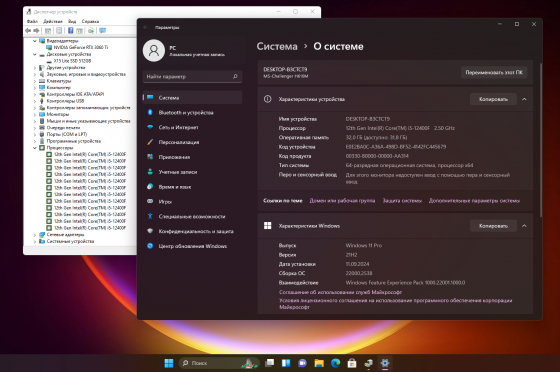Open Защита системы link
560x372 pixels.
point(402,201)
